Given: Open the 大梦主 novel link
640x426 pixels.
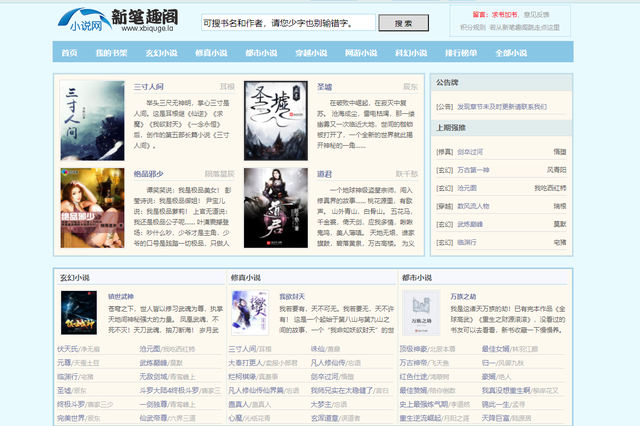Looking at the screenshot, I should point(320,404).
